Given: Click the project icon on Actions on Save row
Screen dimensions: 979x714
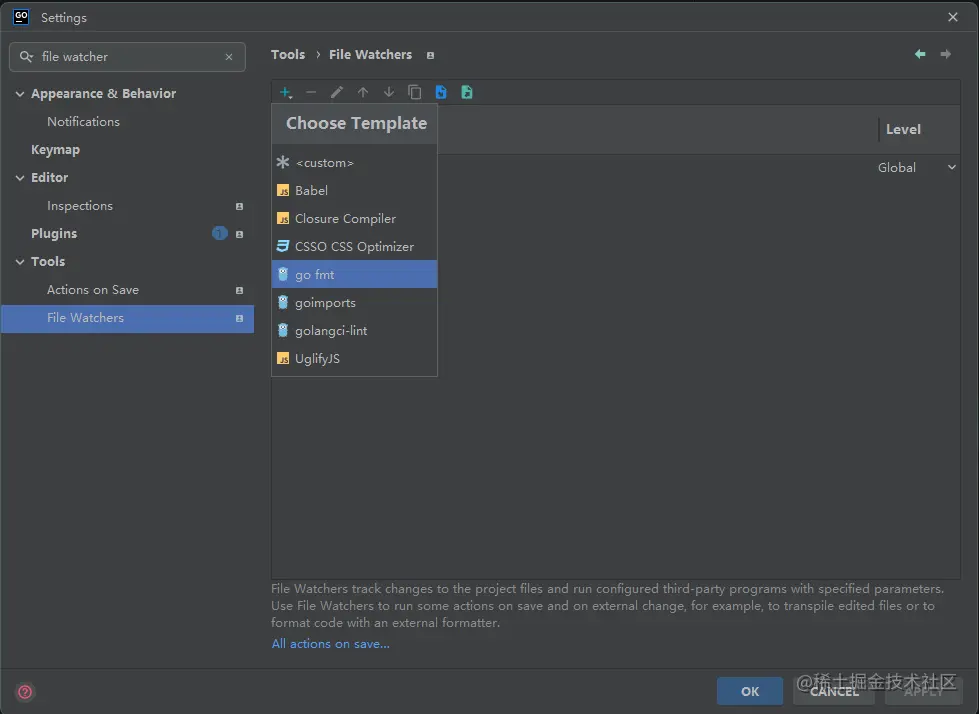Looking at the screenshot, I should (x=239, y=290).
